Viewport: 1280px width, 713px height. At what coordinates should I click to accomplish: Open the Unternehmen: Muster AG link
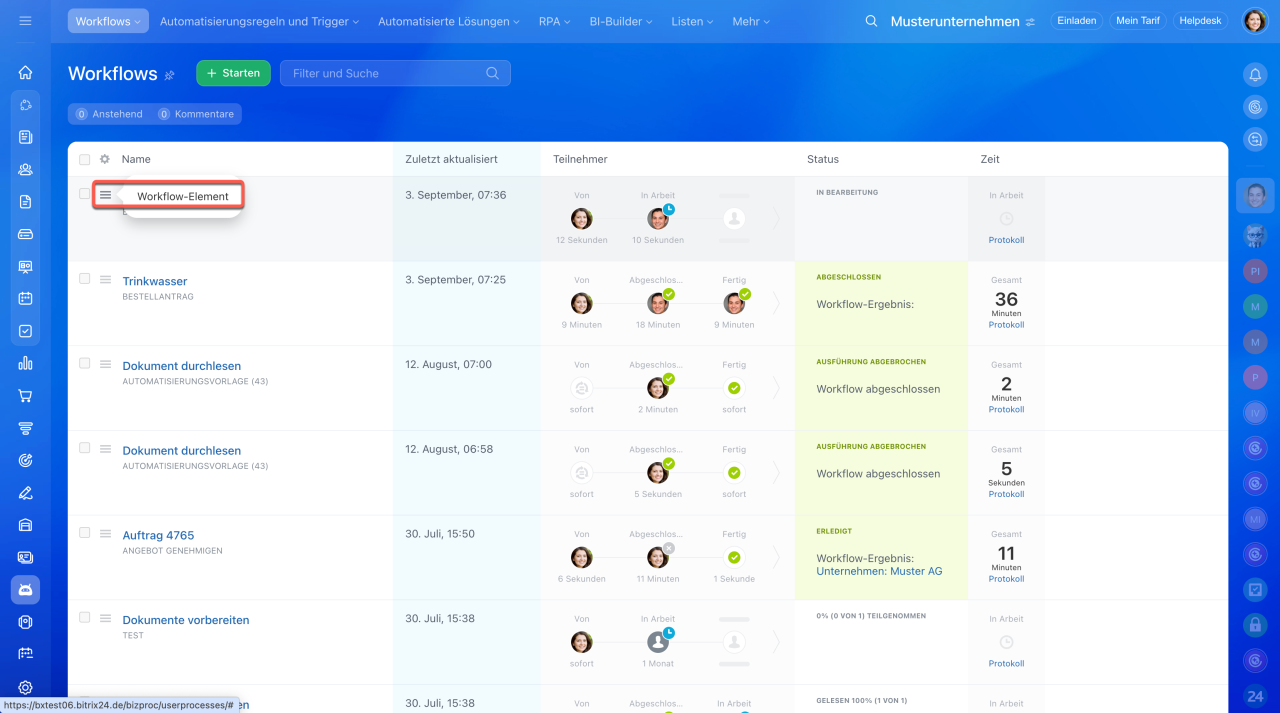[879, 571]
